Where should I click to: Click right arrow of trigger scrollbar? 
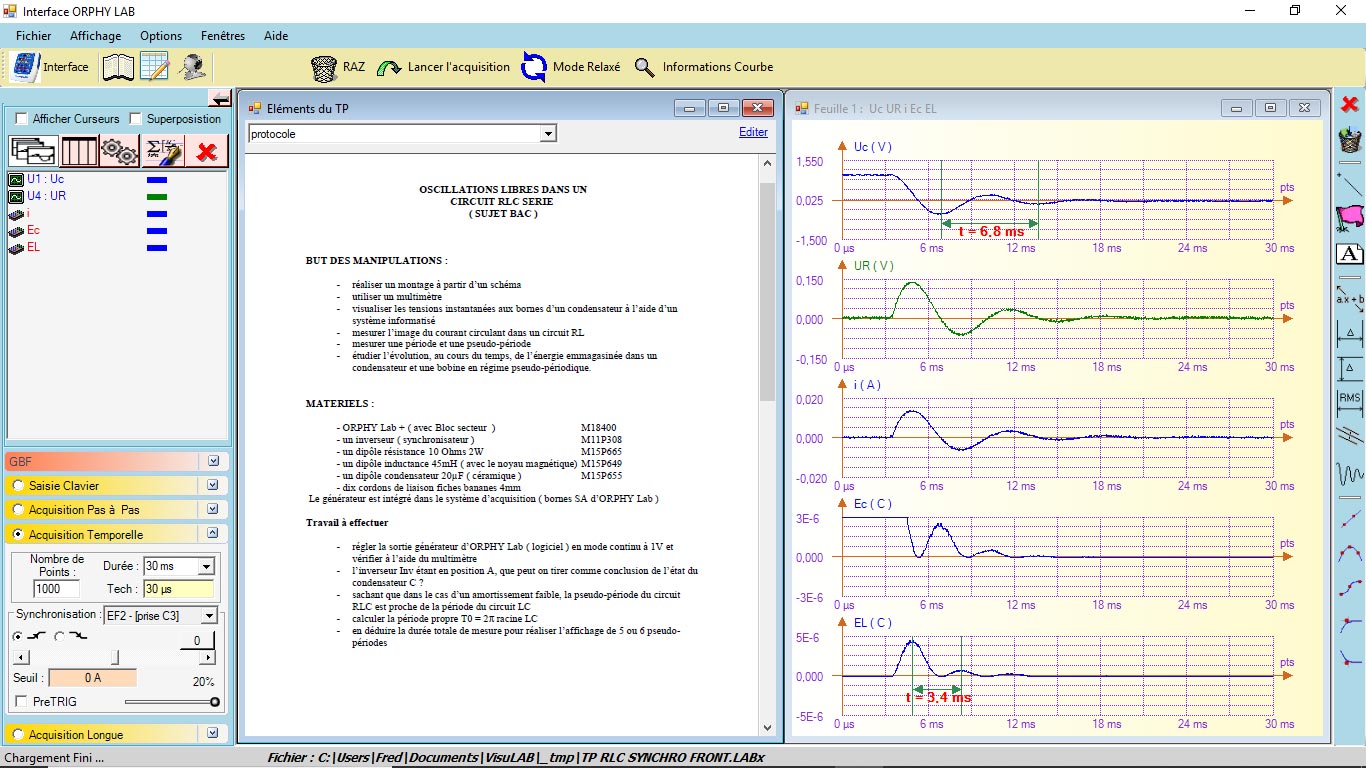[208, 657]
